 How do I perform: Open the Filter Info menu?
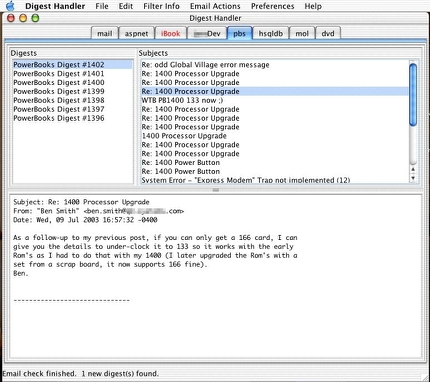(161, 6)
